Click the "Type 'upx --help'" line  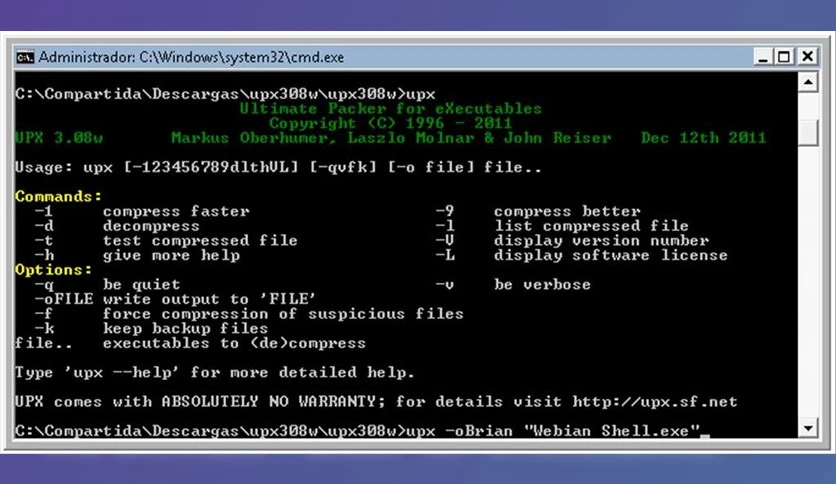(x=215, y=373)
